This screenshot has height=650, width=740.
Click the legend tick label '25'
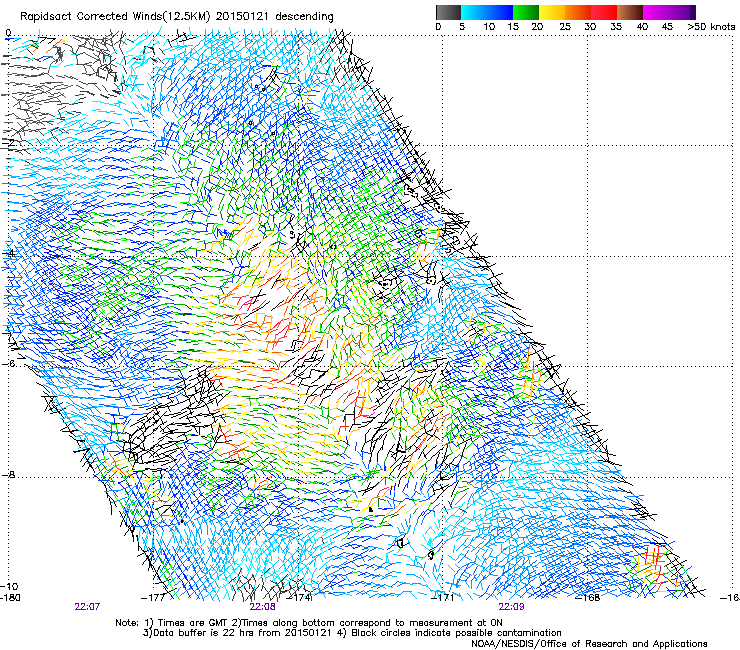(565, 27)
